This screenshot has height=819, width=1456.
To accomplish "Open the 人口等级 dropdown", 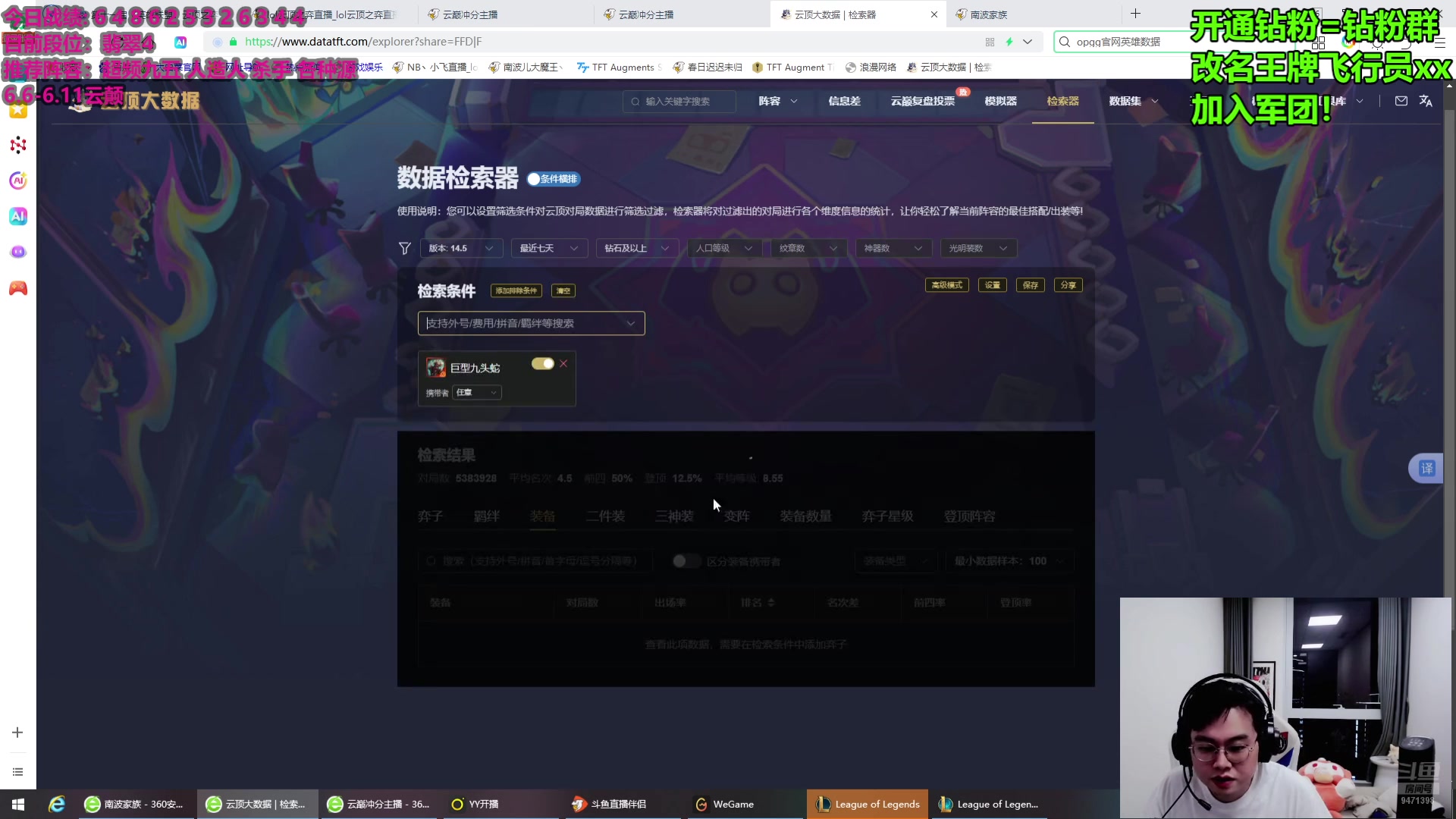I will click(x=724, y=249).
